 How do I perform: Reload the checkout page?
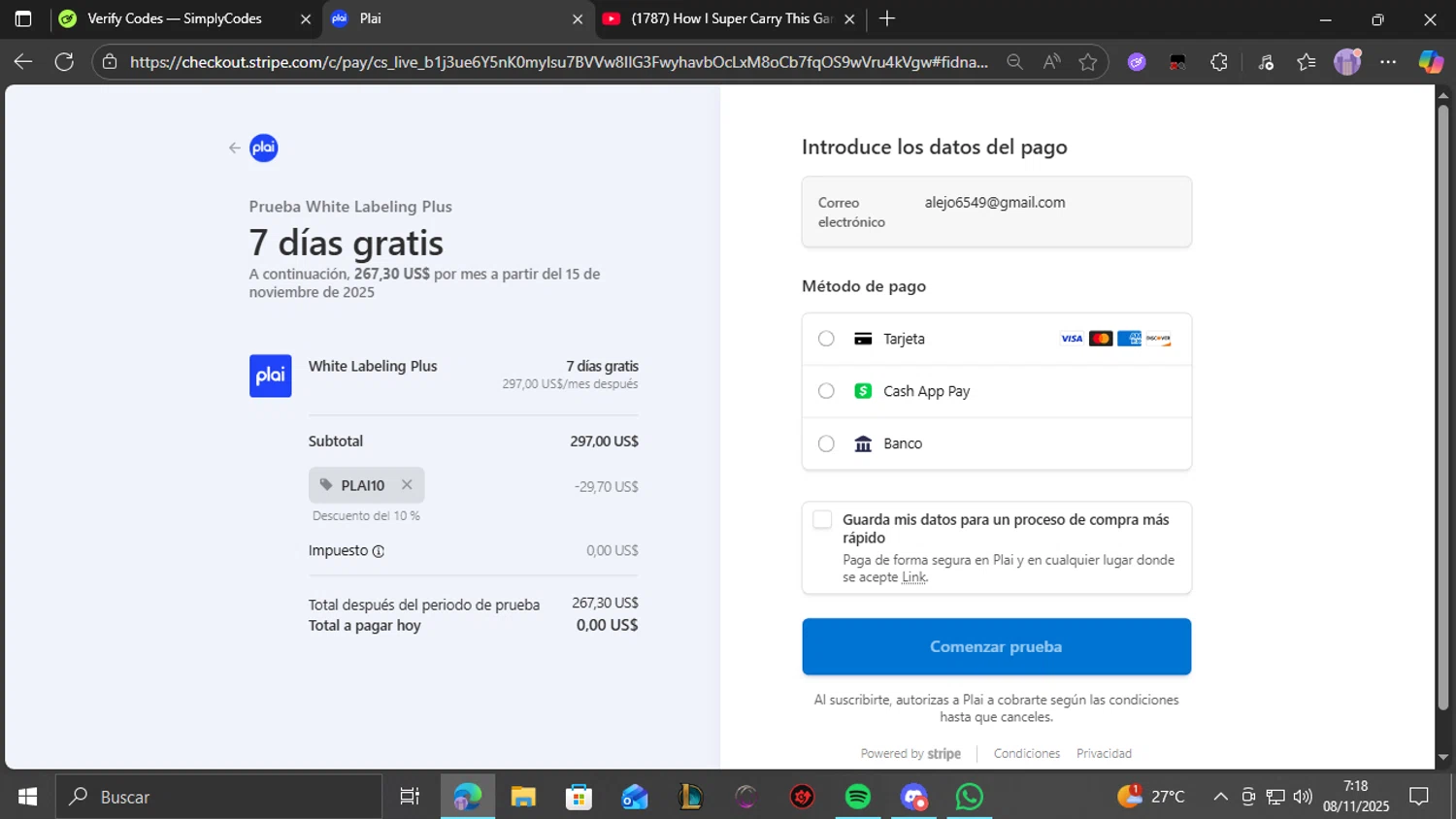click(64, 62)
